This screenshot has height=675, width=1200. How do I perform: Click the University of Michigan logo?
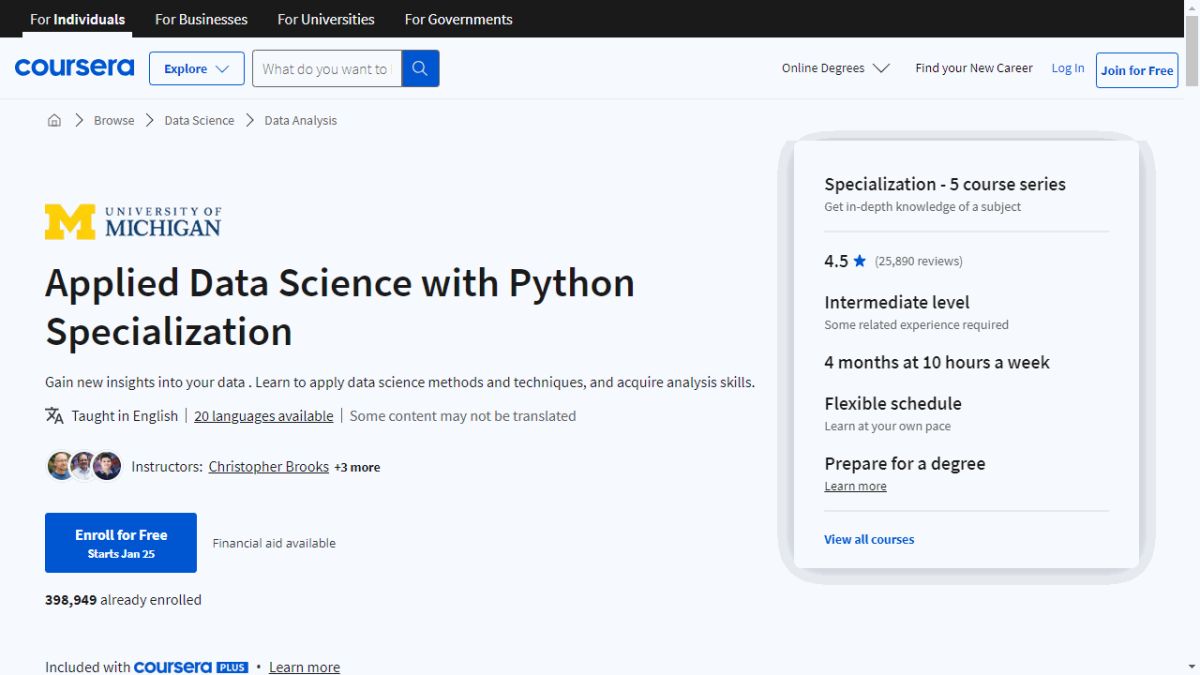pos(133,222)
